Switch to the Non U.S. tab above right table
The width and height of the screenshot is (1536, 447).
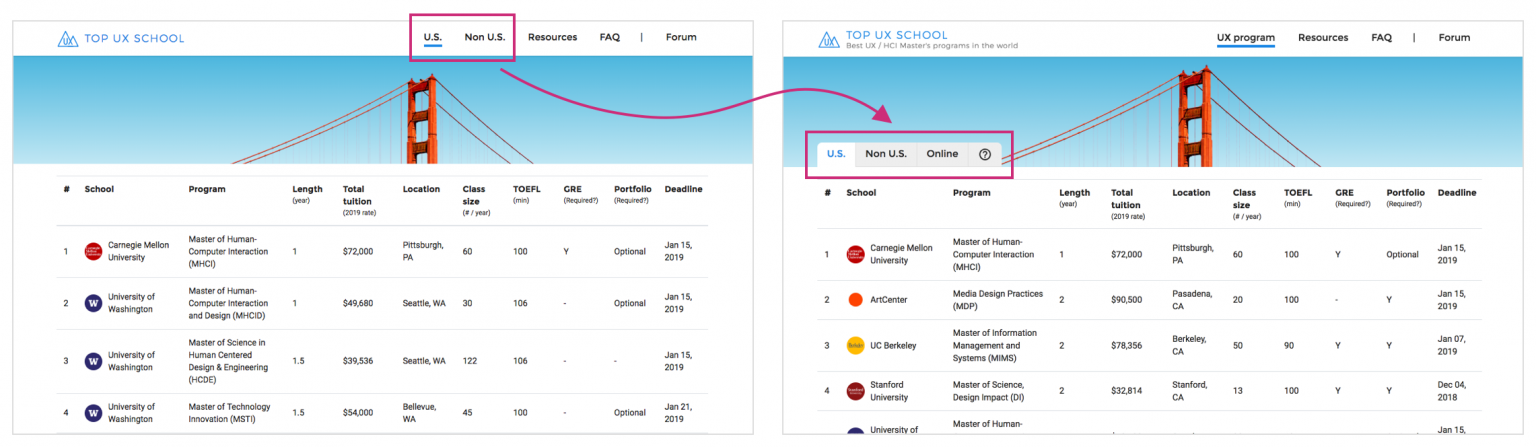pos(886,154)
